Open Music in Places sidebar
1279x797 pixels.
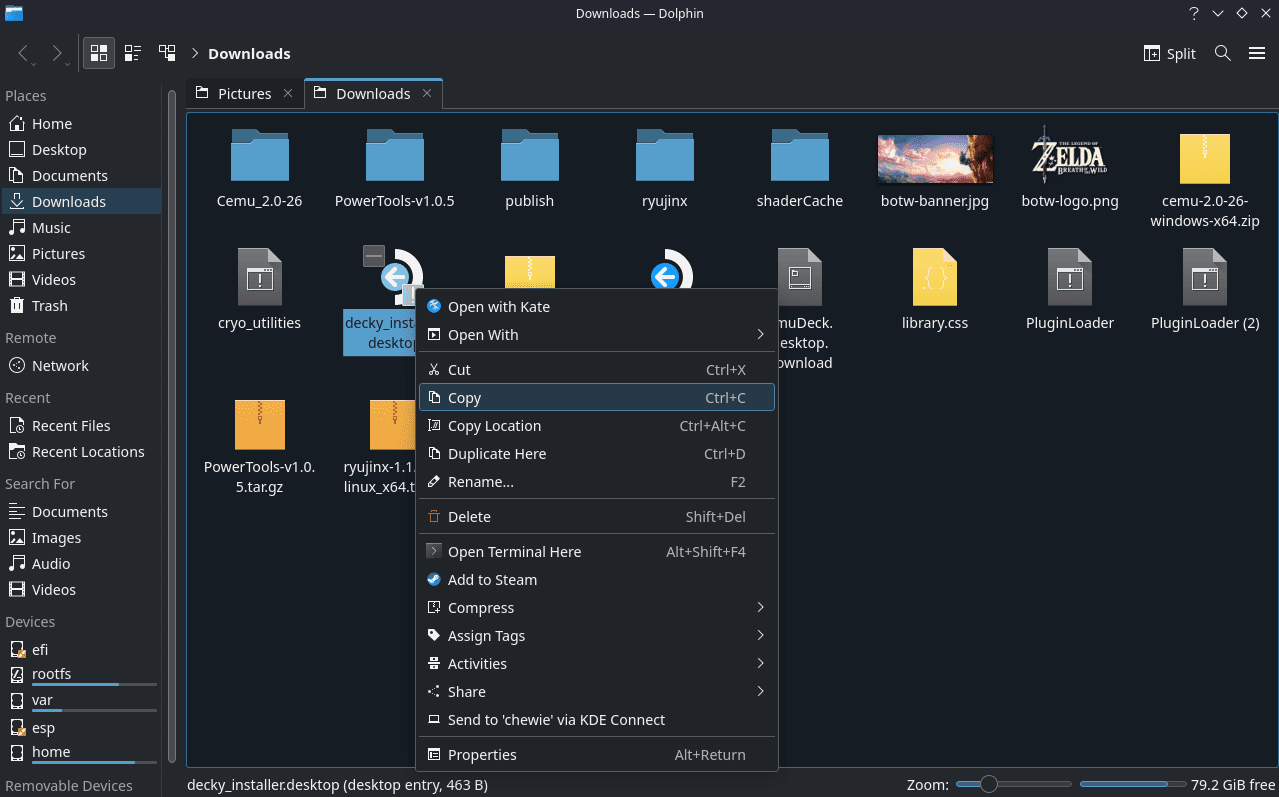81,228
